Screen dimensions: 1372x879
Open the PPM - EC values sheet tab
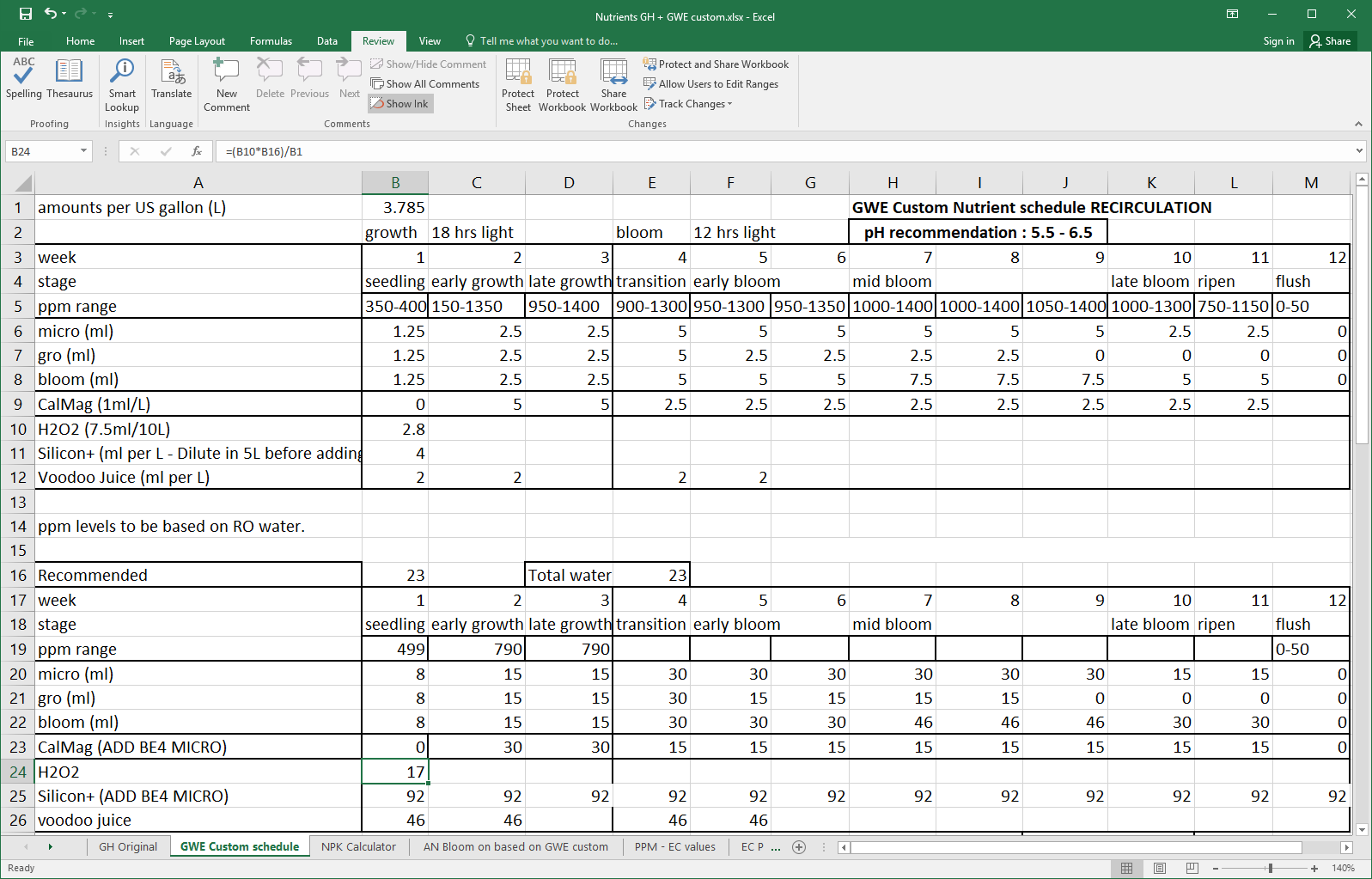point(674,847)
